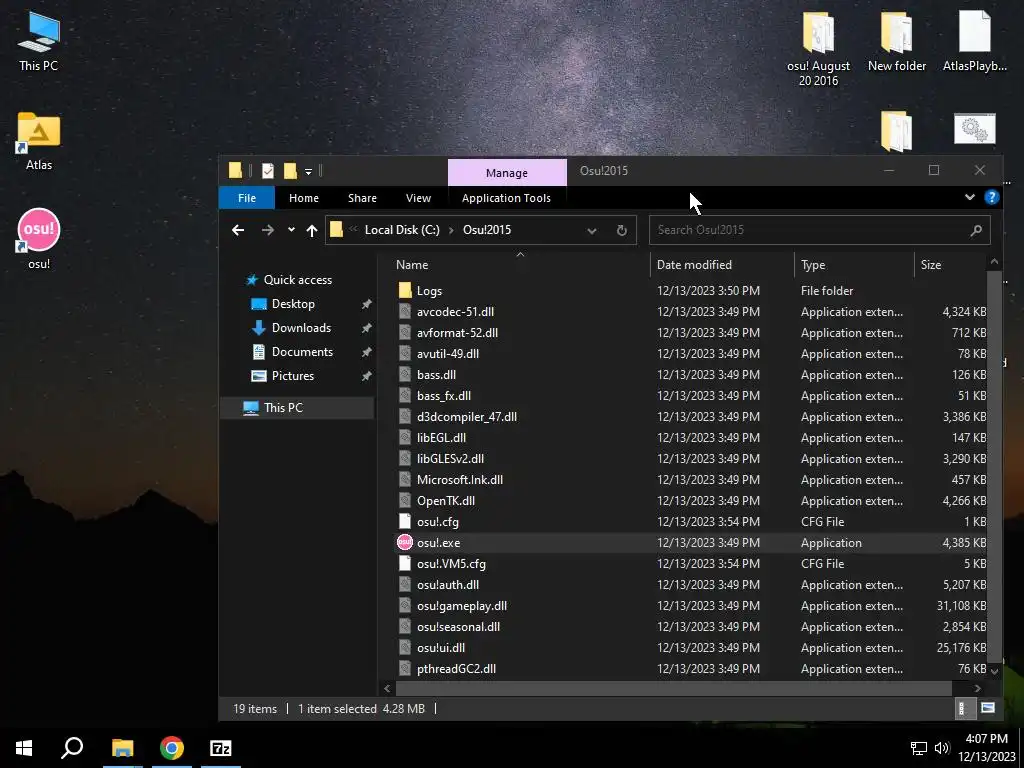Click File Explorer on the taskbar
This screenshot has height=768, width=1024.
pos(122,748)
